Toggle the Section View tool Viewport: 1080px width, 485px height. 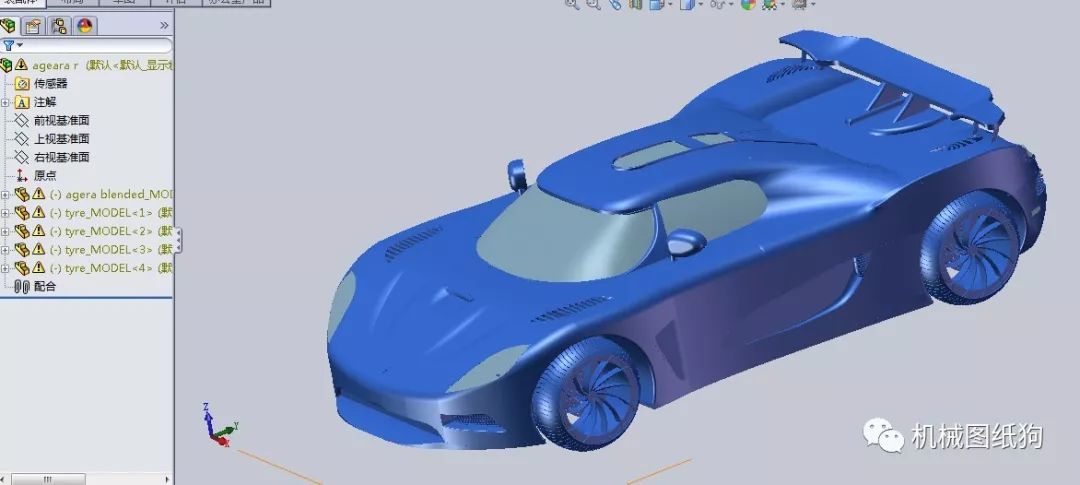635,4
